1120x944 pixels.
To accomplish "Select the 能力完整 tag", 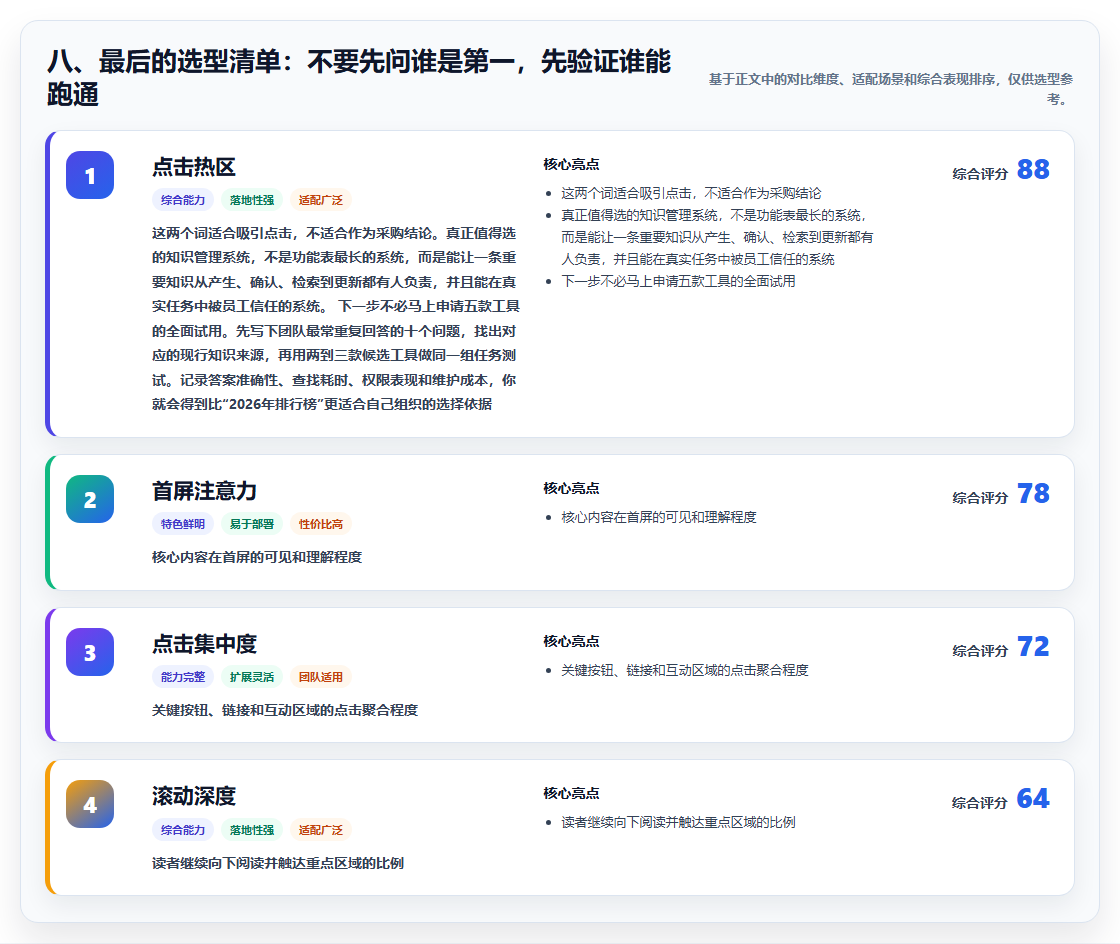I will point(183,677).
